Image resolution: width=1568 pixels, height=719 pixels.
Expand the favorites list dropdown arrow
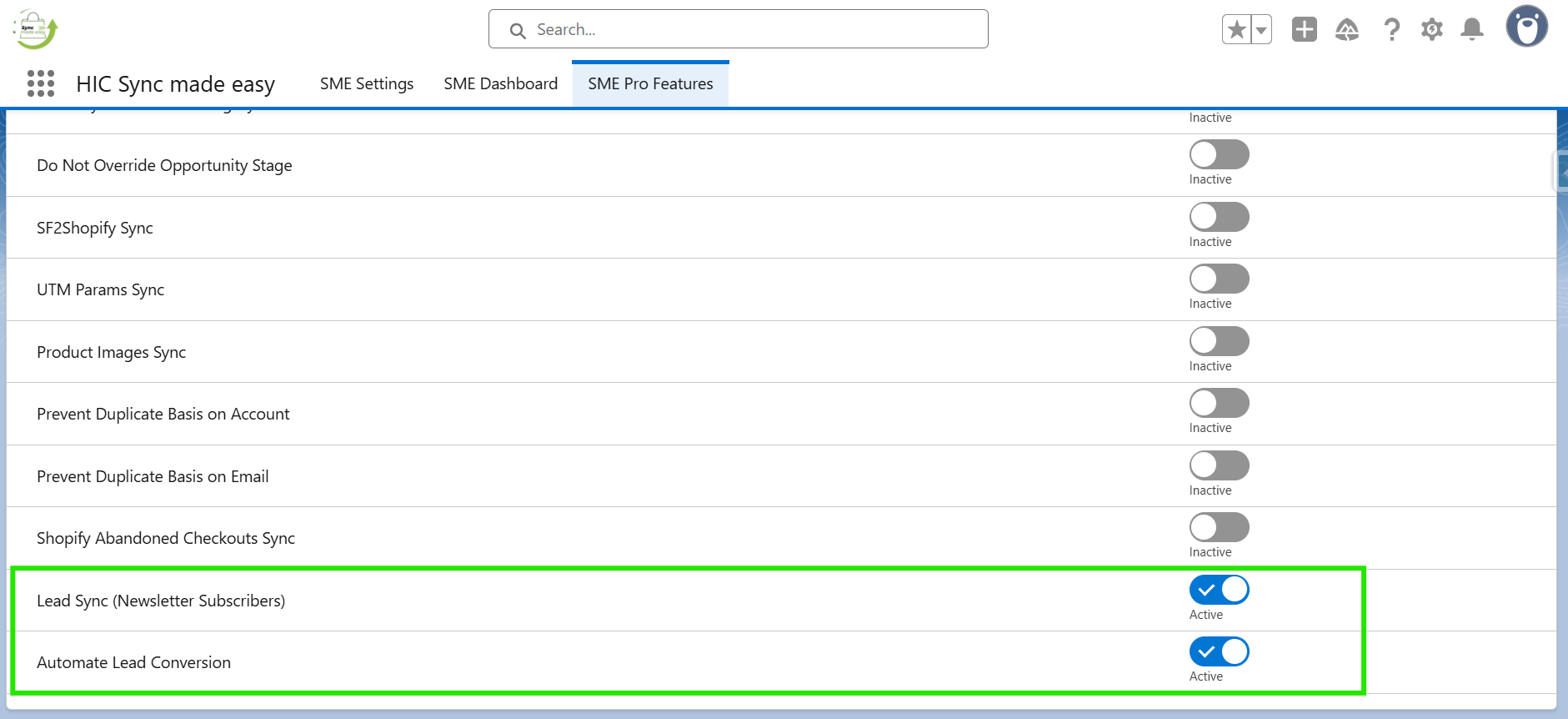pyautogui.click(x=1261, y=30)
